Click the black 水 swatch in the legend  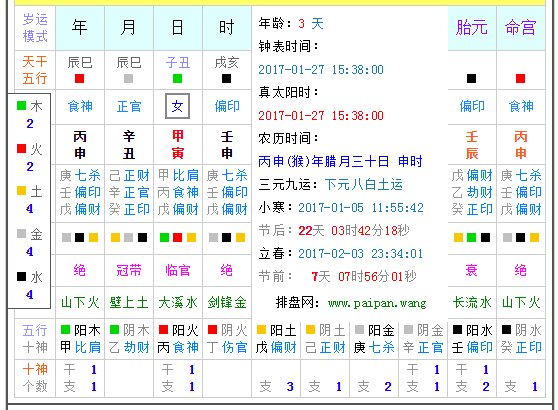(21, 276)
